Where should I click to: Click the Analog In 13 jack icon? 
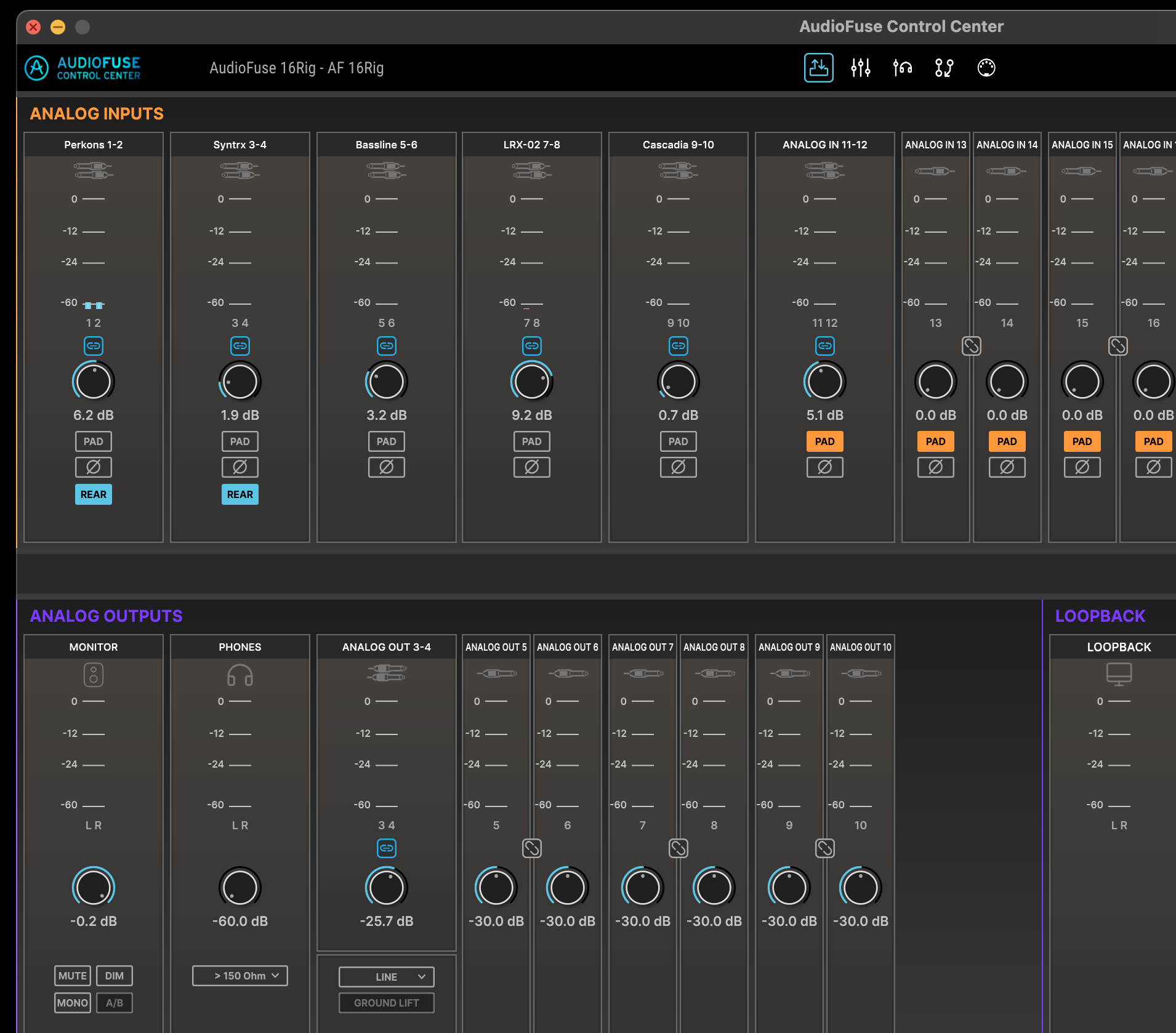[x=936, y=171]
